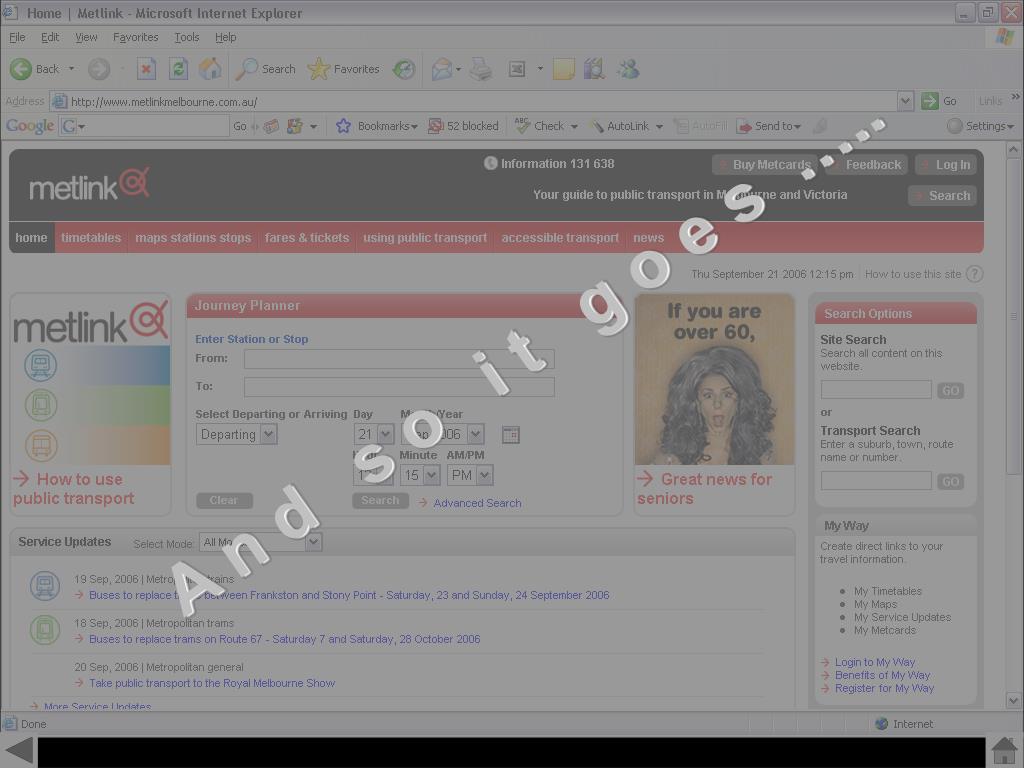1024x768 pixels.
Task: Open the Day dropdown showing 21
Action: [374, 434]
